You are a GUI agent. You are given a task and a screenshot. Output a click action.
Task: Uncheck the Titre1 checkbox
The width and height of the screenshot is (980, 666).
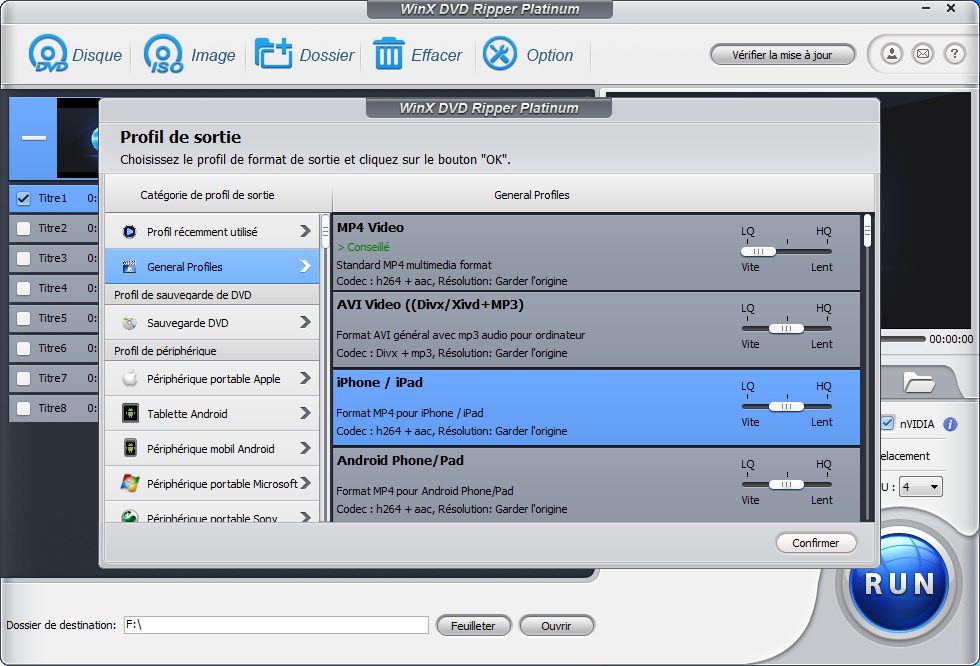coord(24,198)
